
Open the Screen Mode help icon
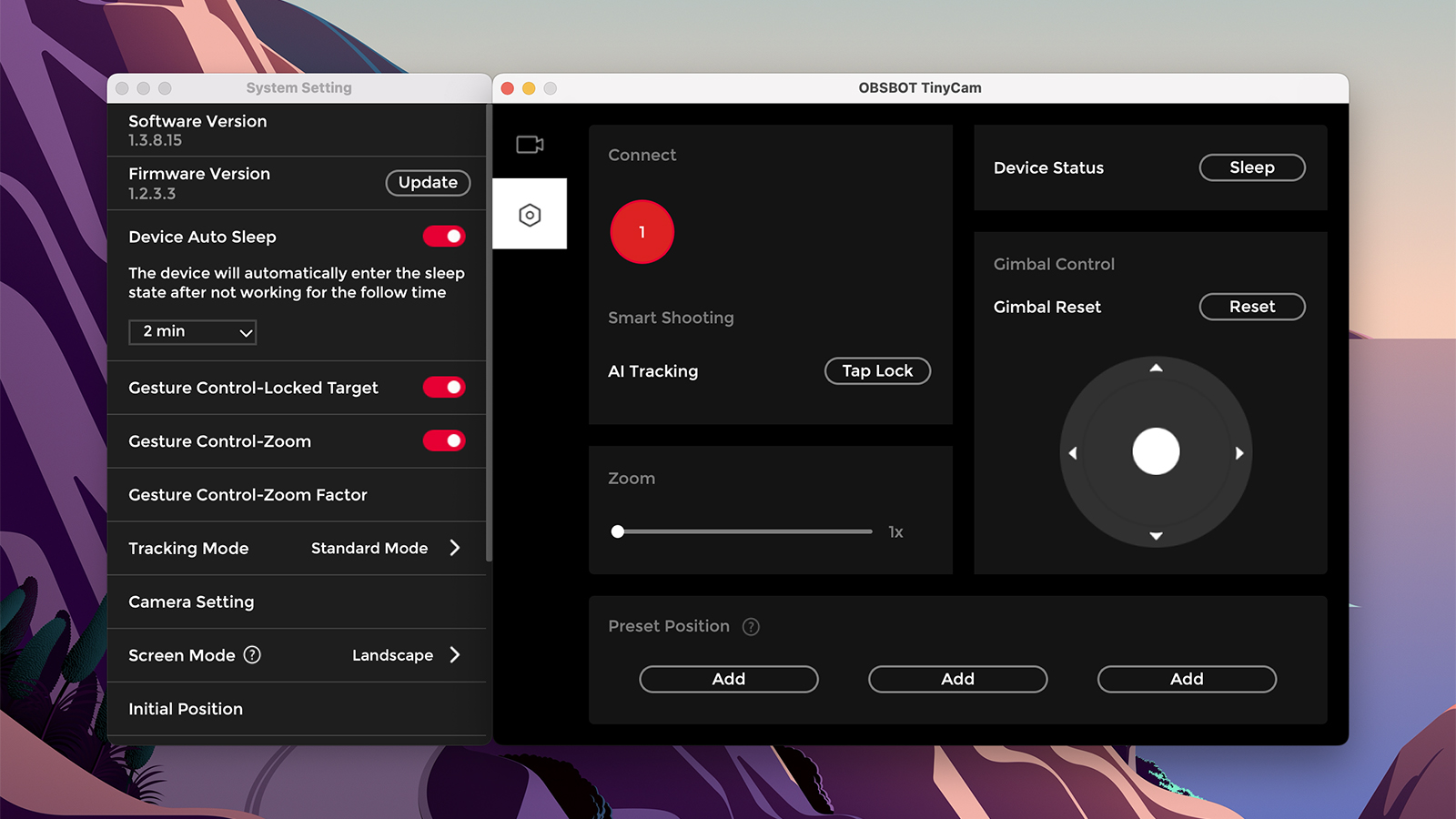[x=252, y=654]
